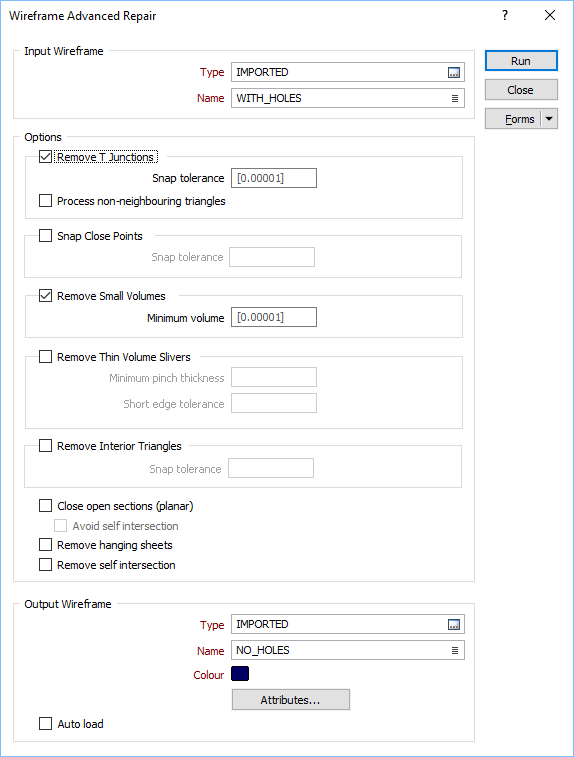
Task: Enable Snap Close Points option
Action: click(45, 236)
